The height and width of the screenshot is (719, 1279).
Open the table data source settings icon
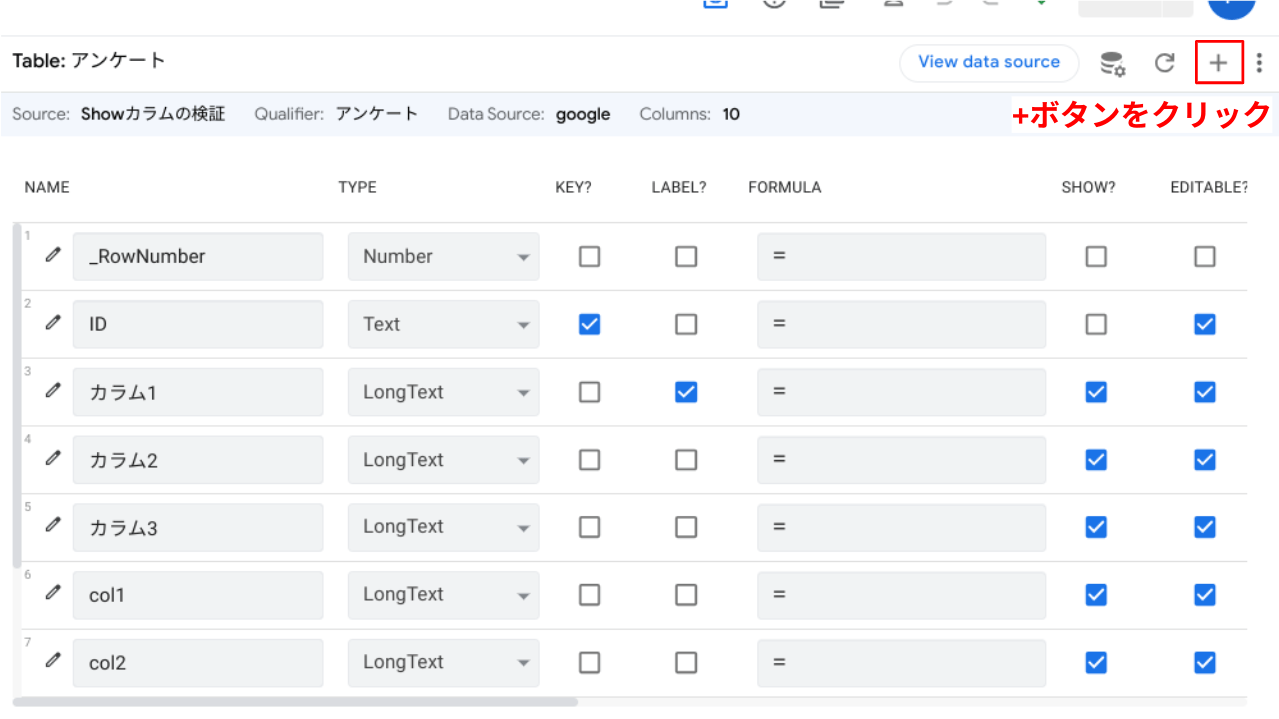[x=1112, y=64]
